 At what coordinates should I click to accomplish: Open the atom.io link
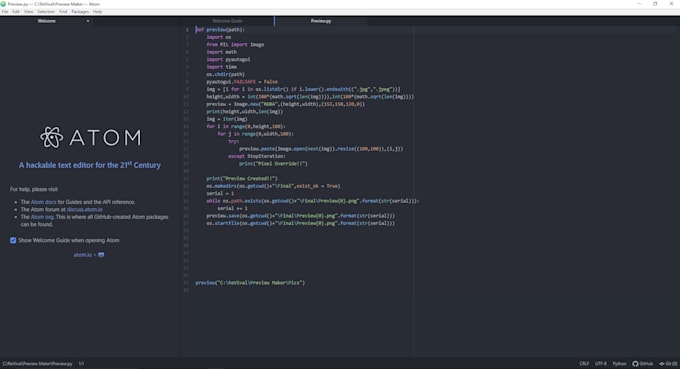(83, 255)
